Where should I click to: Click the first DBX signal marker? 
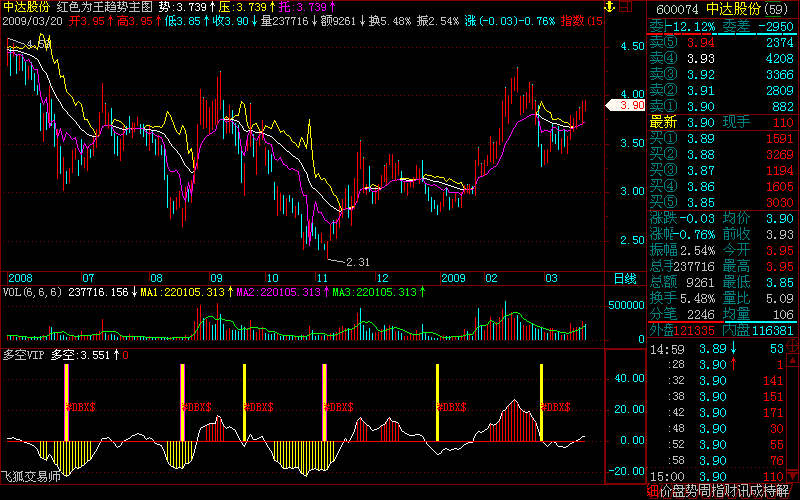pos(81,407)
